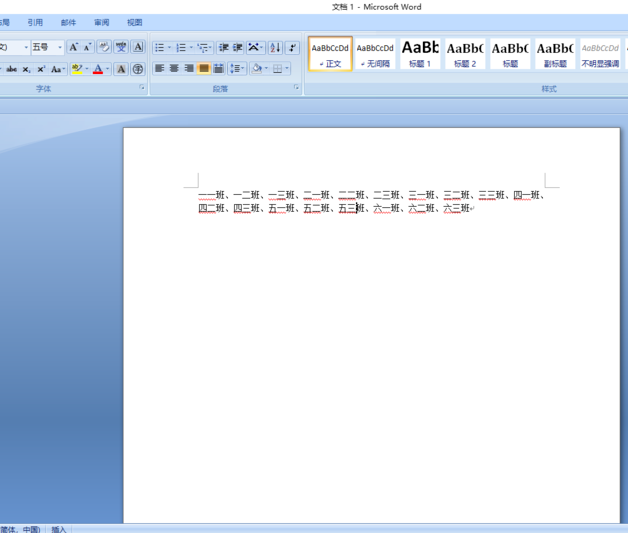The width and height of the screenshot is (628, 533).
Task: Click the Shrink Font icon
Action: click(87, 47)
